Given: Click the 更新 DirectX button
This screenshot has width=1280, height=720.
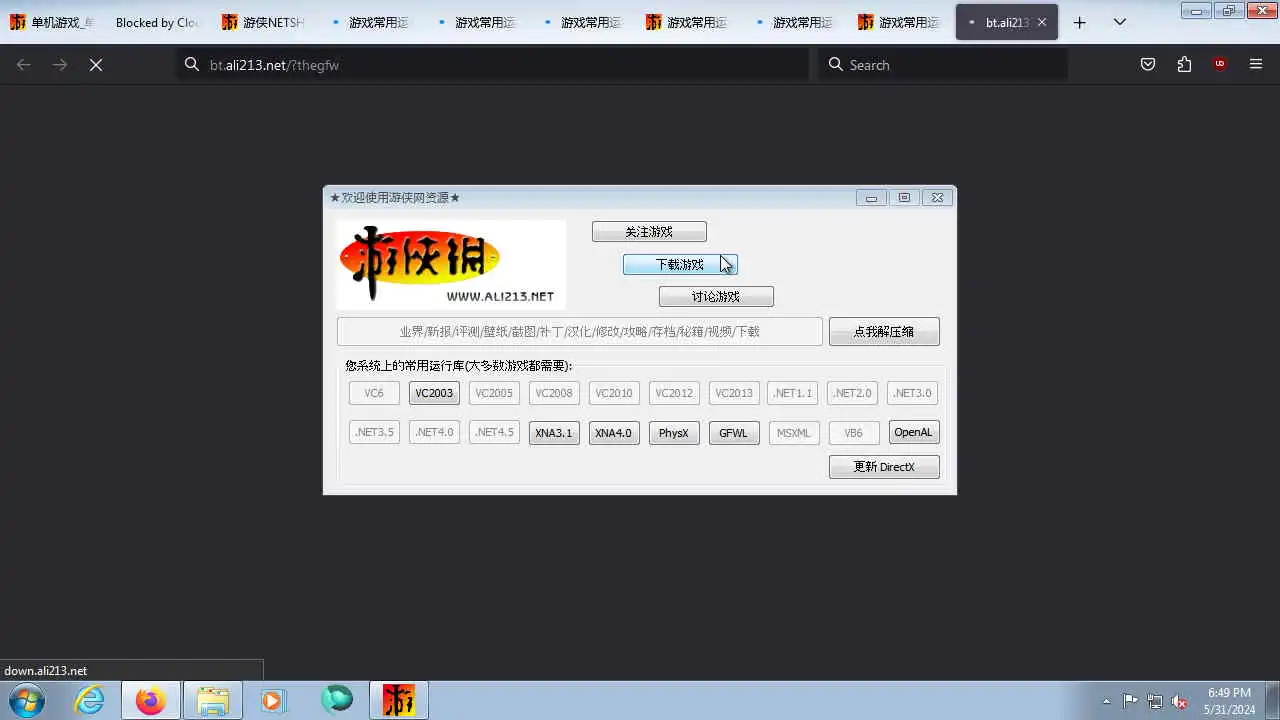Looking at the screenshot, I should (x=884, y=467).
